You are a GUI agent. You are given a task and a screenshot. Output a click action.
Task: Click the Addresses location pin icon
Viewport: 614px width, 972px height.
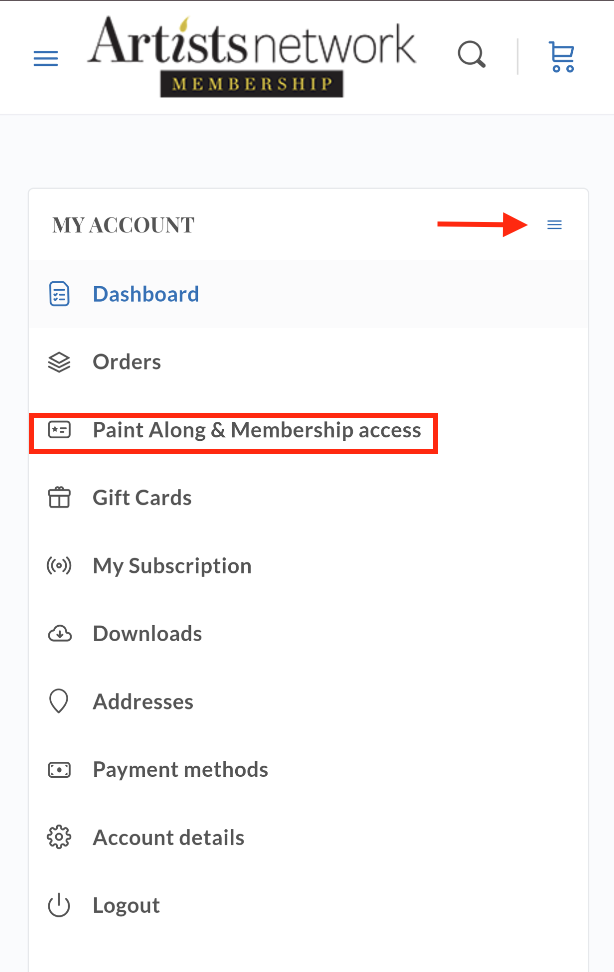tap(59, 701)
